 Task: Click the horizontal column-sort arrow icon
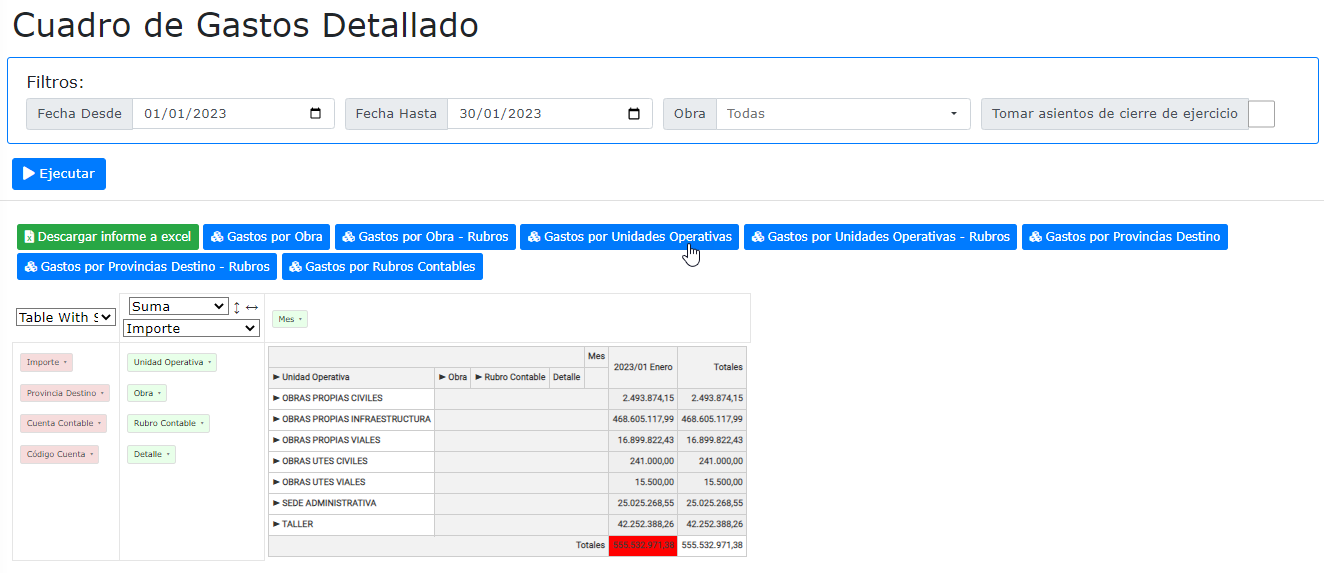coord(252,307)
